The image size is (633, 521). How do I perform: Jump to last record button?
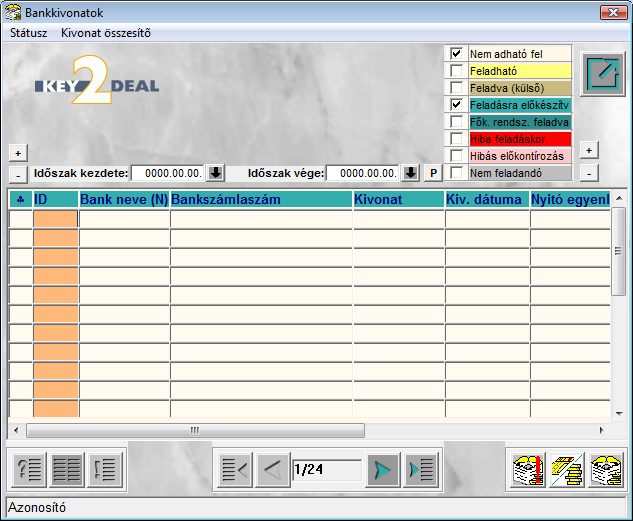[421, 470]
